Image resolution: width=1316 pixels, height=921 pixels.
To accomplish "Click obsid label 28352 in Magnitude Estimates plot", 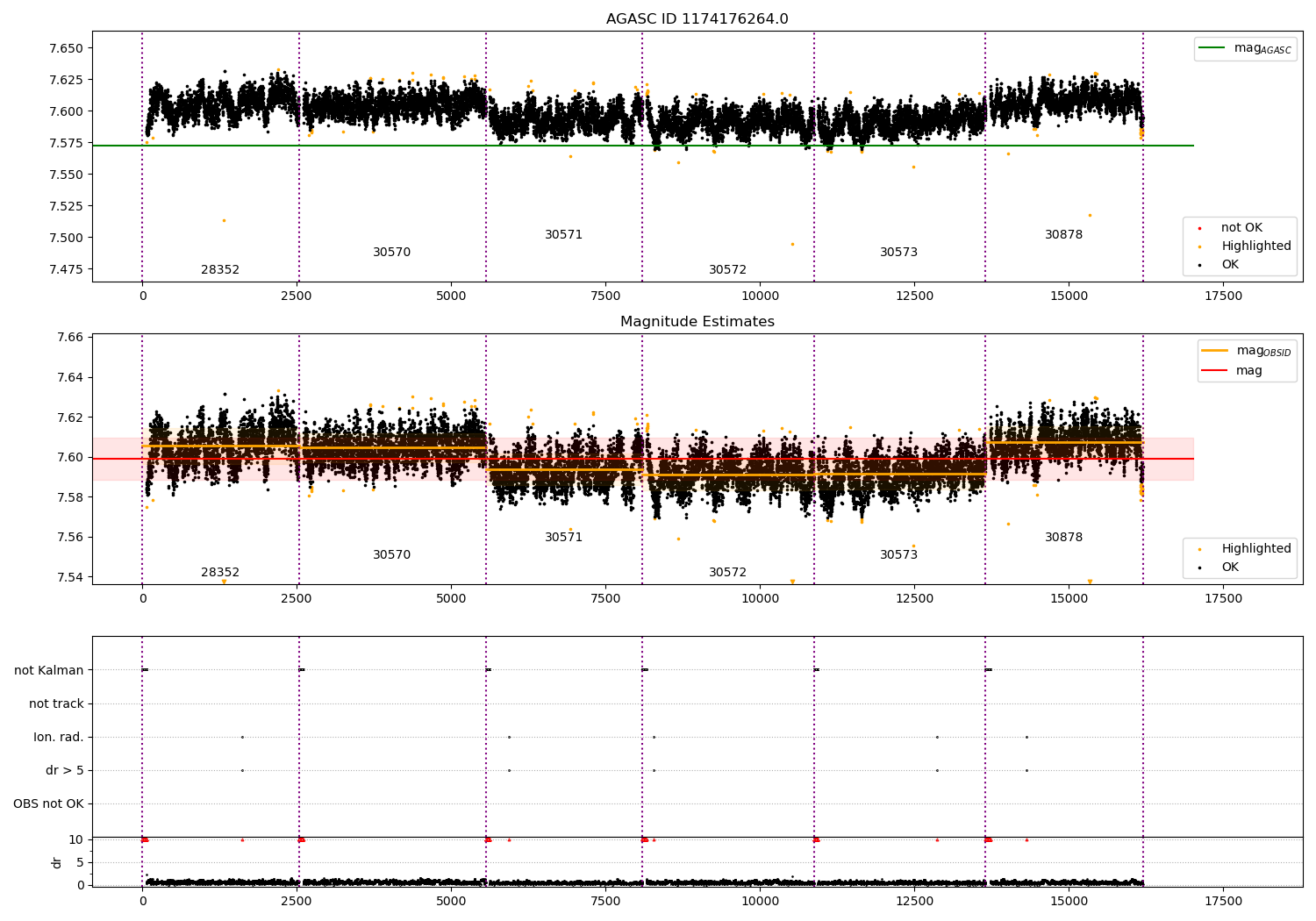I will click(x=220, y=573).
